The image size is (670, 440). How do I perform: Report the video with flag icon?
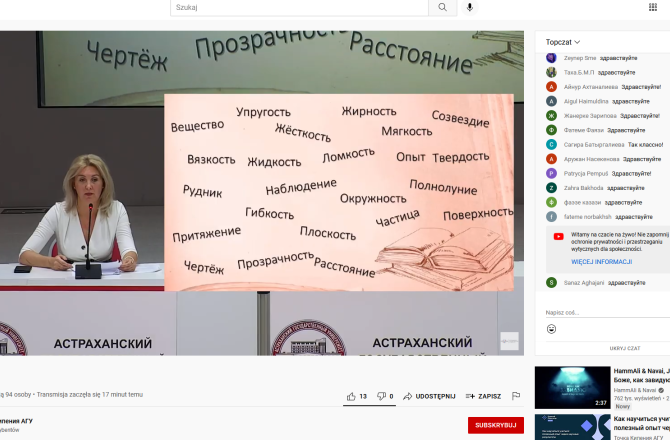click(516, 396)
